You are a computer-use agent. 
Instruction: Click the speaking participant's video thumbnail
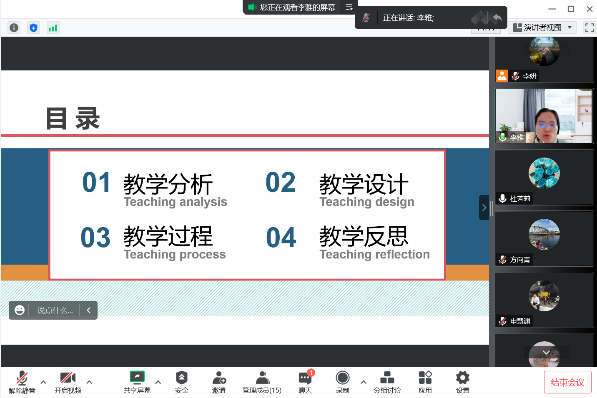pos(544,116)
